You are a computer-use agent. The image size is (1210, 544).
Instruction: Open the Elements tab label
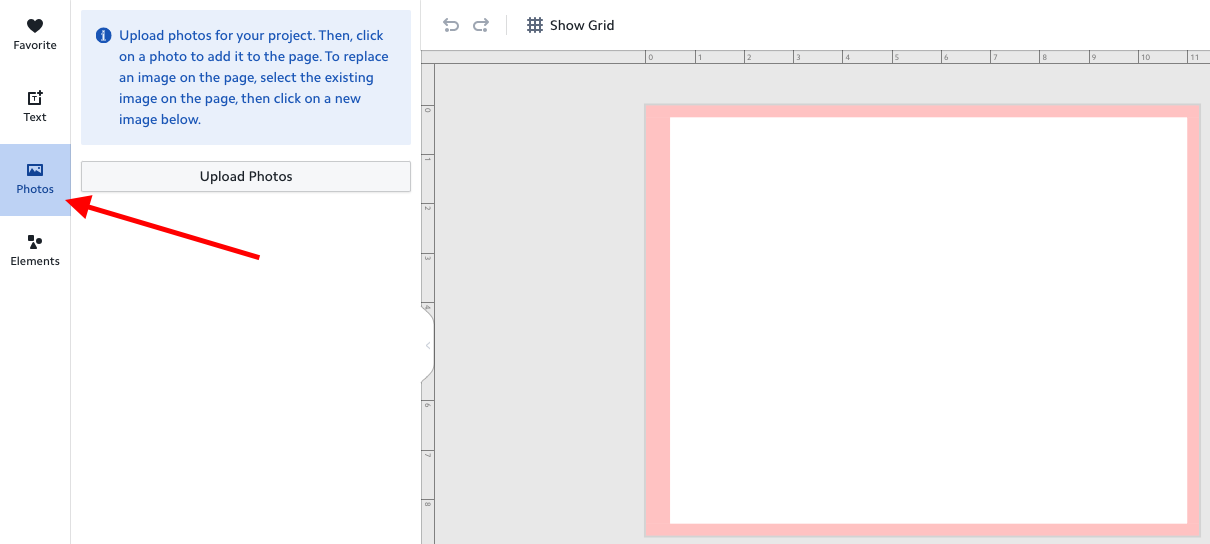click(x=35, y=261)
